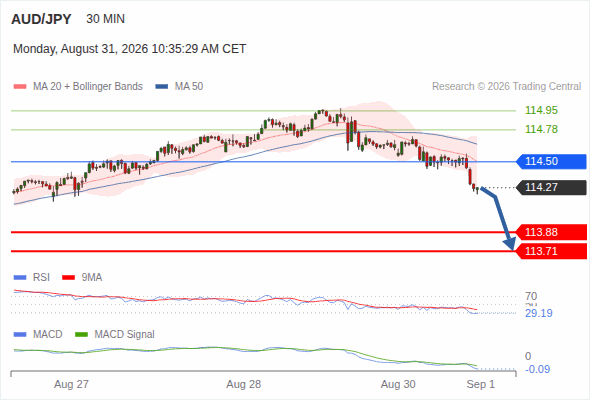Click the MACD Signal legend color swatch
This screenshot has width=590, height=400.
pyautogui.click(x=81, y=335)
